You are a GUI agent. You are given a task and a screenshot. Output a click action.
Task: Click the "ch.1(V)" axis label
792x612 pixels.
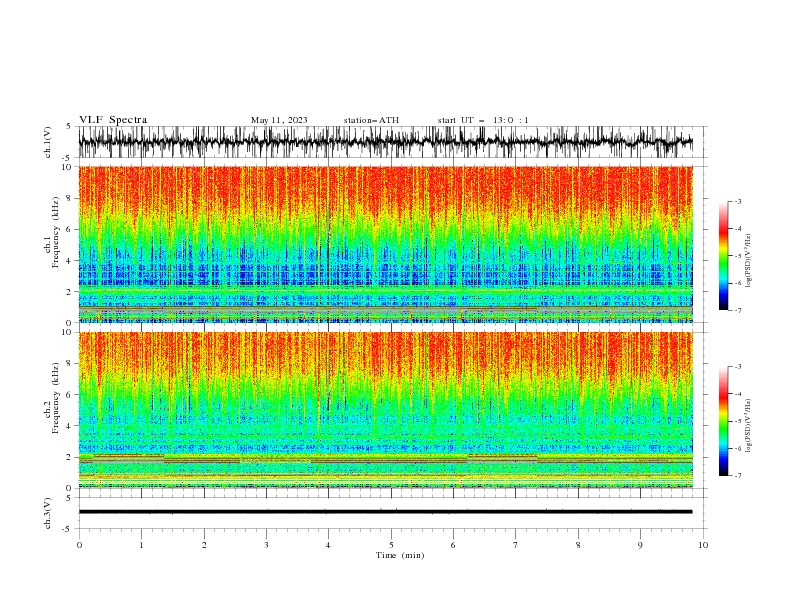48,142
